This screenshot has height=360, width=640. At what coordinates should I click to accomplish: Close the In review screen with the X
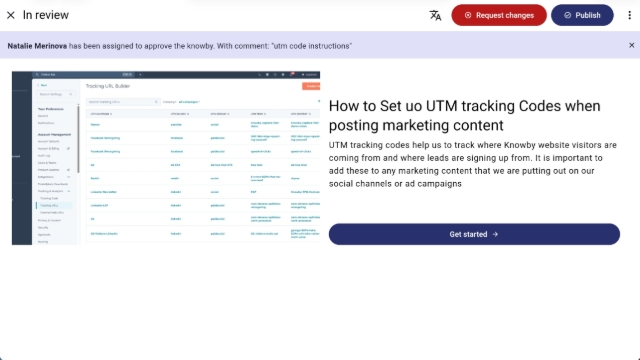(11, 16)
